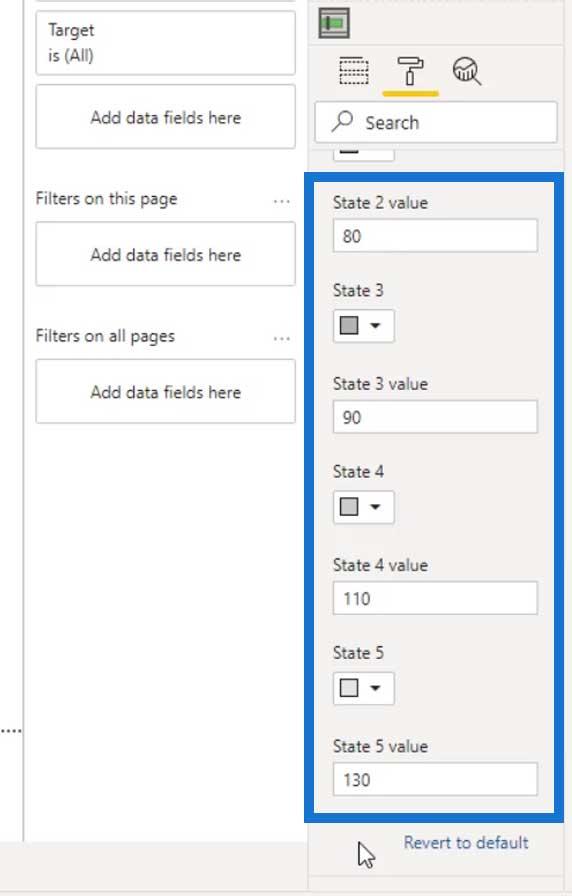Click Revert to default link
Image resolution: width=572 pixels, height=896 pixels.
[466, 842]
